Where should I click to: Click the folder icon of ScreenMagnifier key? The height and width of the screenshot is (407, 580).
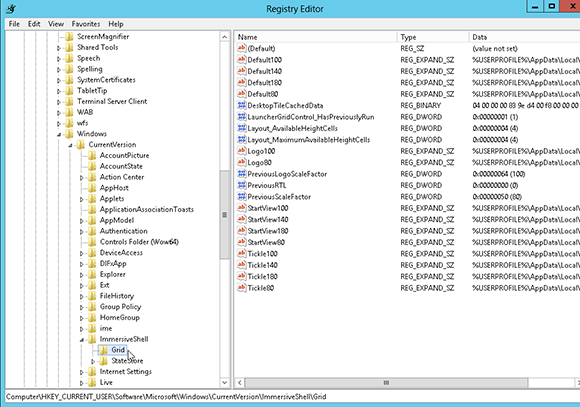[69, 37]
